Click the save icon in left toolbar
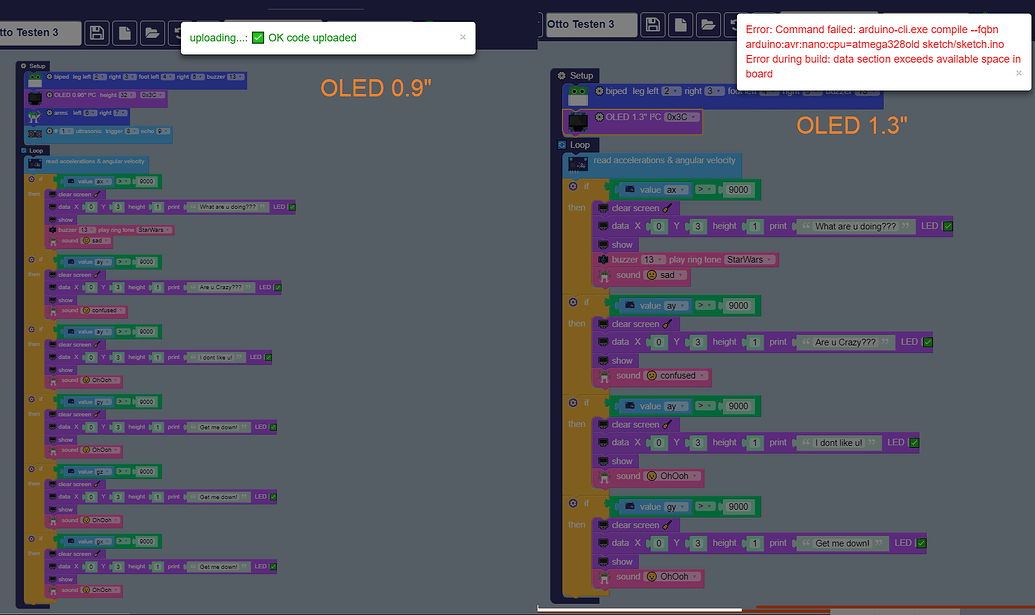The width and height of the screenshot is (1035, 615). point(96,33)
